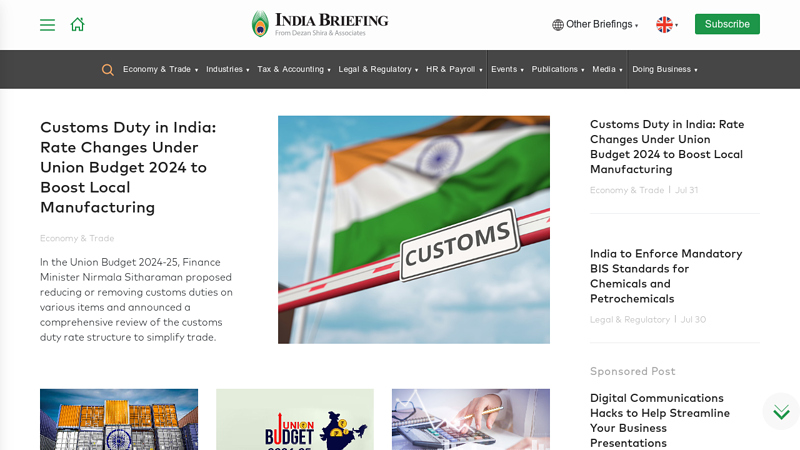Open search with the magnifier icon
The image size is (800, 450).
(108, 69)
